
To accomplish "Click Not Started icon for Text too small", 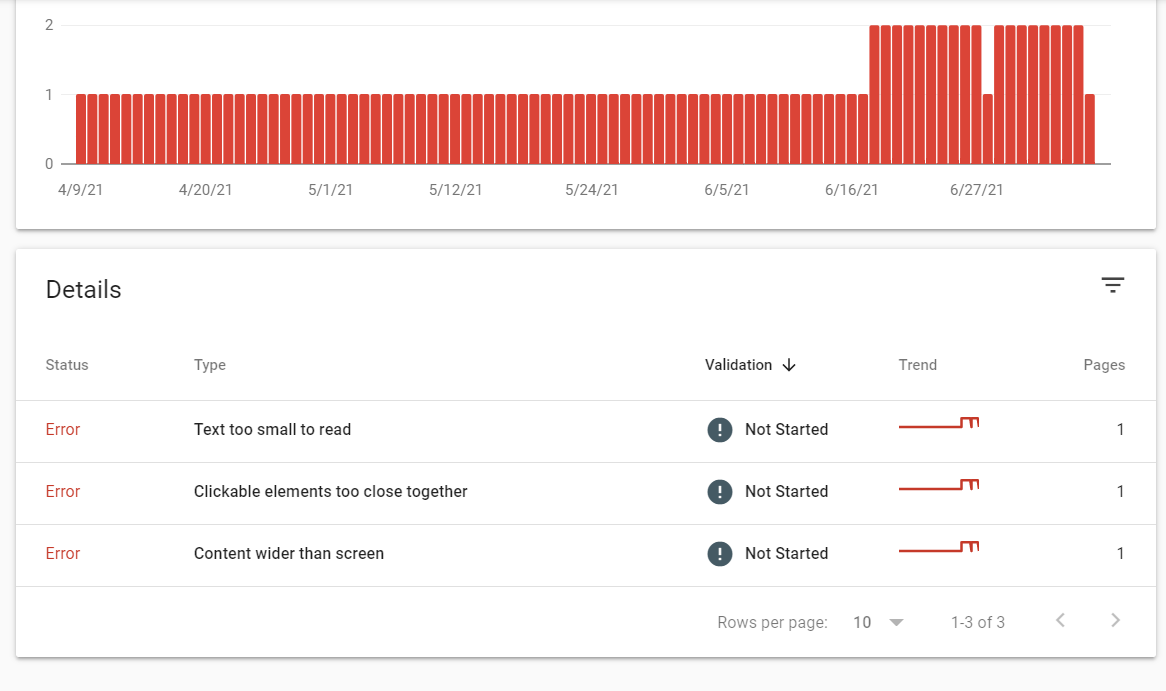I will tap(720, 430).
